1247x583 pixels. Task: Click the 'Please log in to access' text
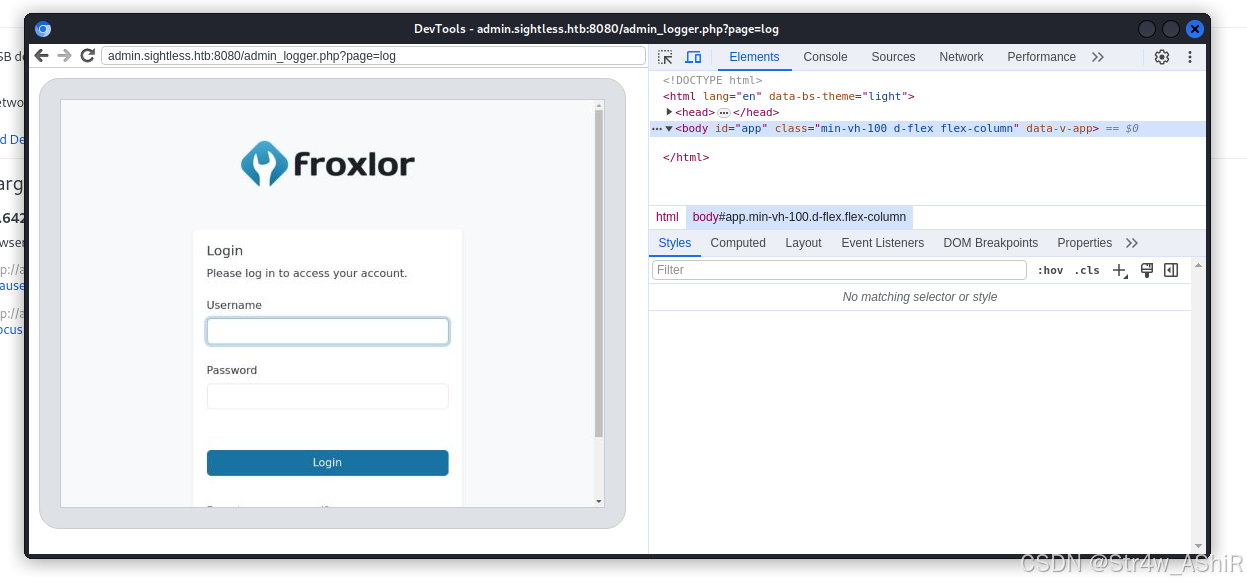pyautogui.click(x=307, y=273)
